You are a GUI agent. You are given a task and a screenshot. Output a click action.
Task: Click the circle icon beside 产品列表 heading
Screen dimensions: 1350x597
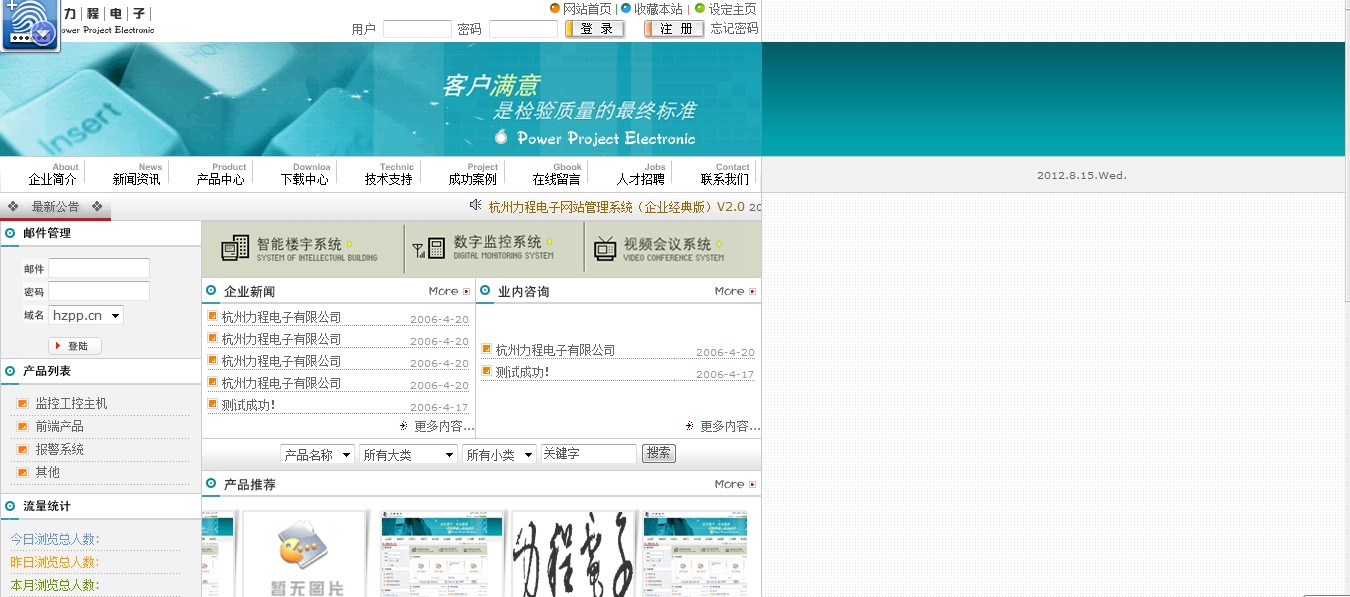10,371
